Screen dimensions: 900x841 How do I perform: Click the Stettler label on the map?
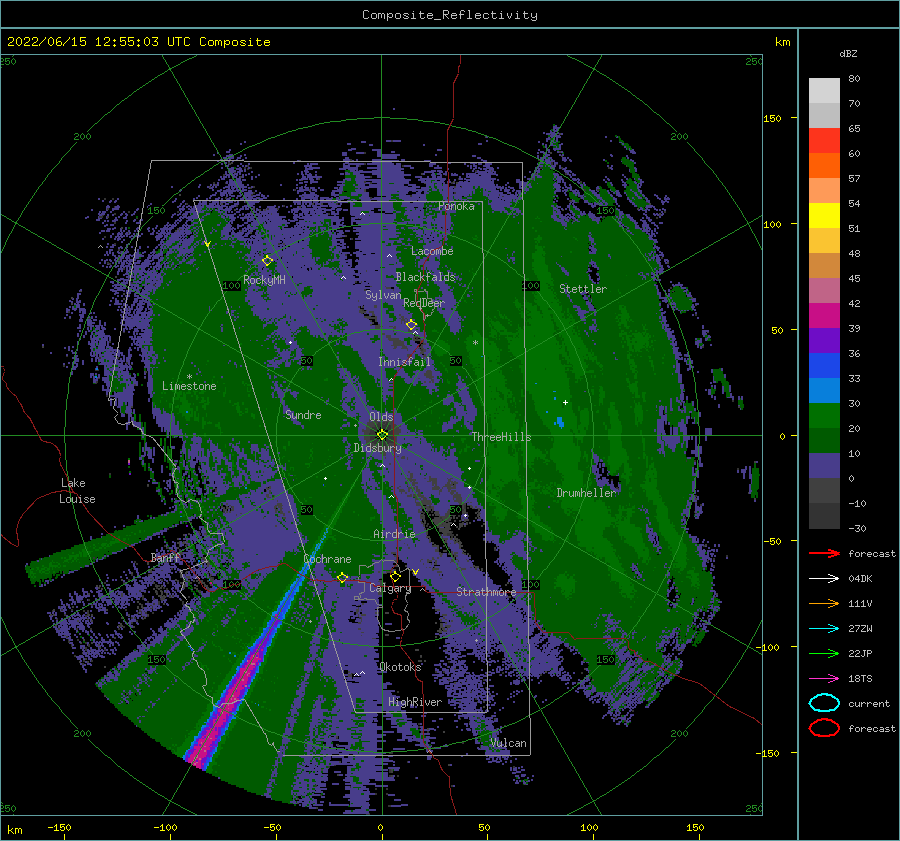pos(583,289)
